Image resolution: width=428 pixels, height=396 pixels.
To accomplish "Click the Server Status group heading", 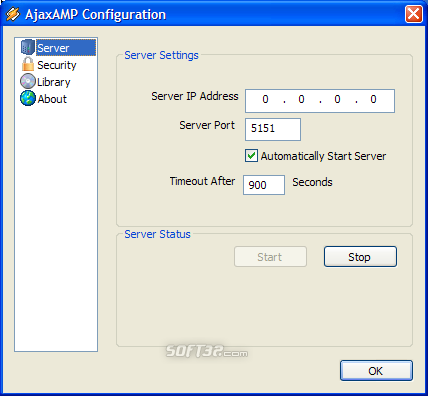I will pos(157,234).
